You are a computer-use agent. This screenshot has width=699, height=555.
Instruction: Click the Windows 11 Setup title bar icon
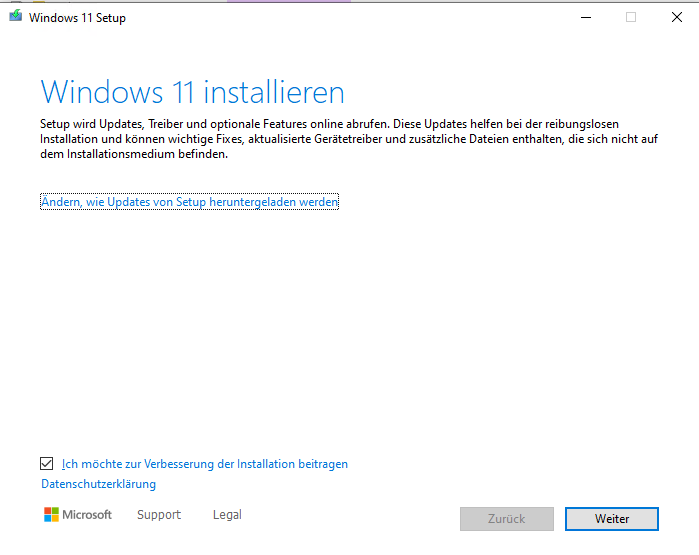coord(15,17)
